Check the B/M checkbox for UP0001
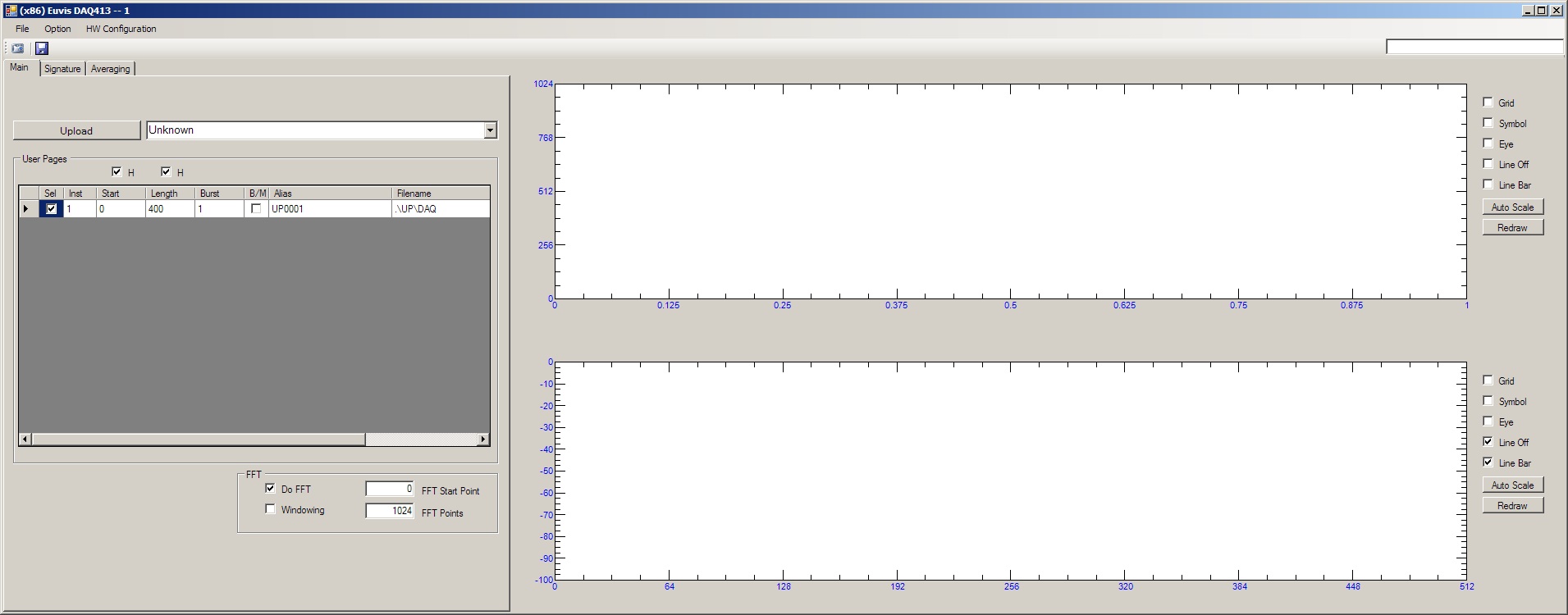Image resolution: width=1568 pixels, height=615 pixels. pyautogui.click(x=256, y=209)
